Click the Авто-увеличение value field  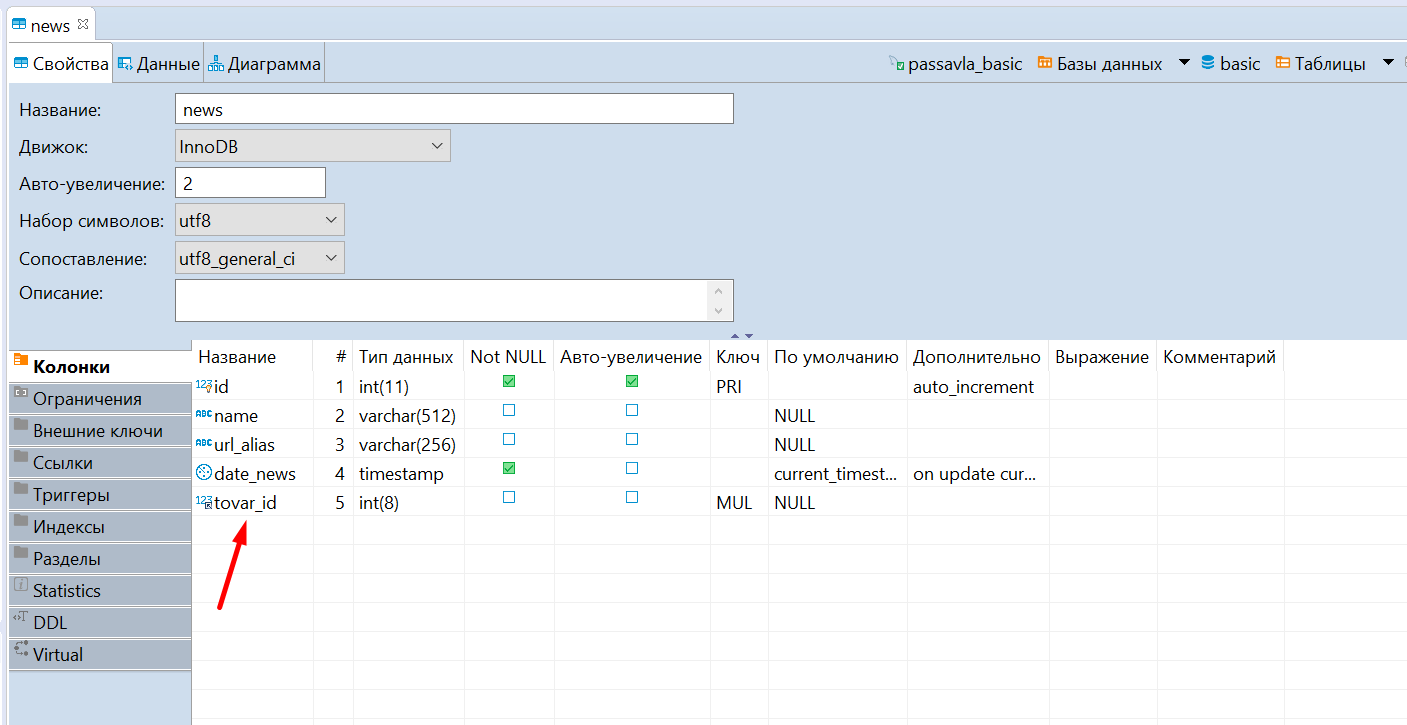(250, 183)
